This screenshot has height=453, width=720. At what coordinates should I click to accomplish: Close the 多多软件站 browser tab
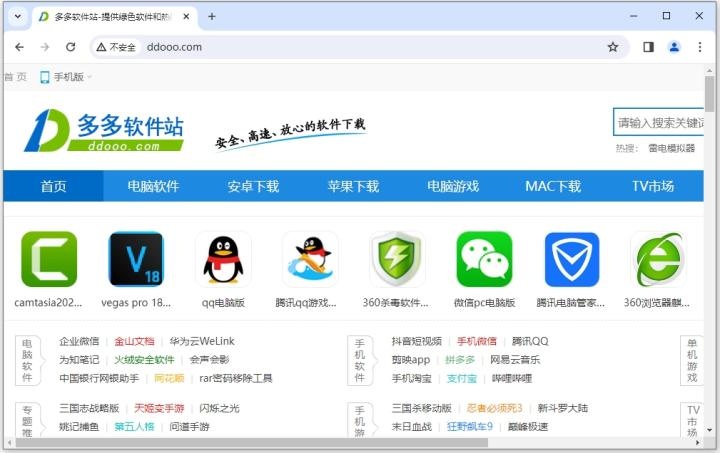186,17
